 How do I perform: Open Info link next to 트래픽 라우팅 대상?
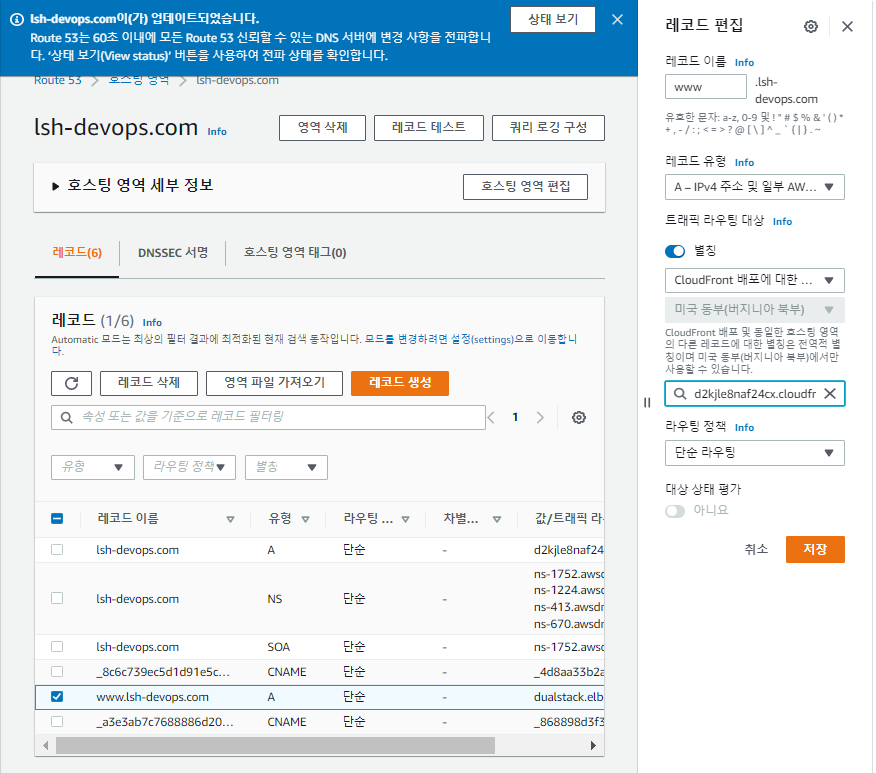(782, 222)
